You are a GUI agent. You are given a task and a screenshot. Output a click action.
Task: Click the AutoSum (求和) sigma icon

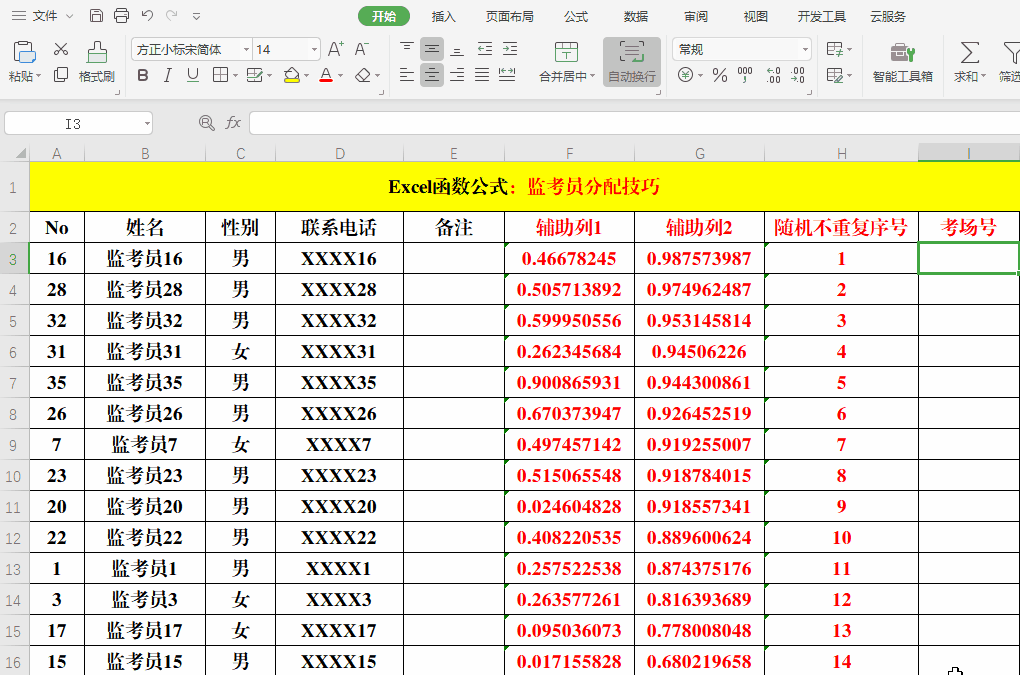coord(969,61)
